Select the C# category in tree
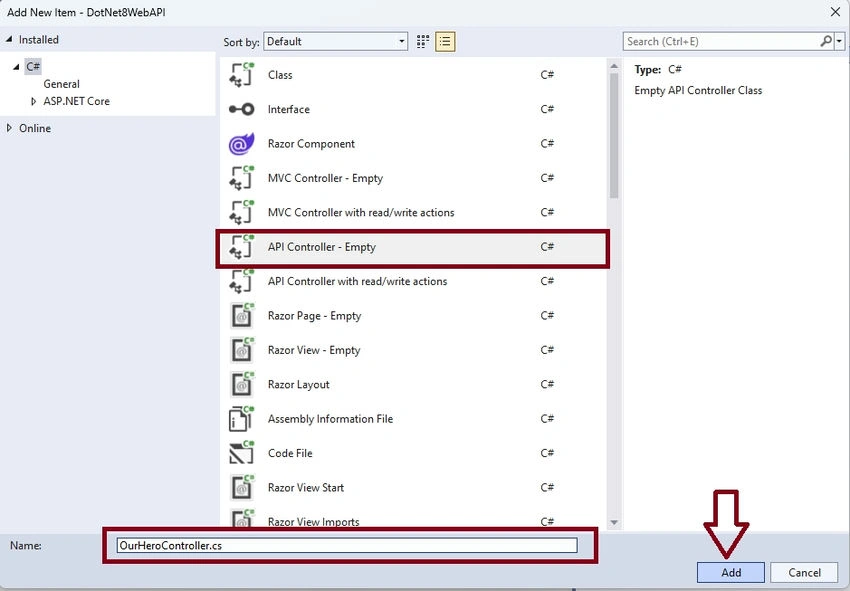 (x=33, y=67)
